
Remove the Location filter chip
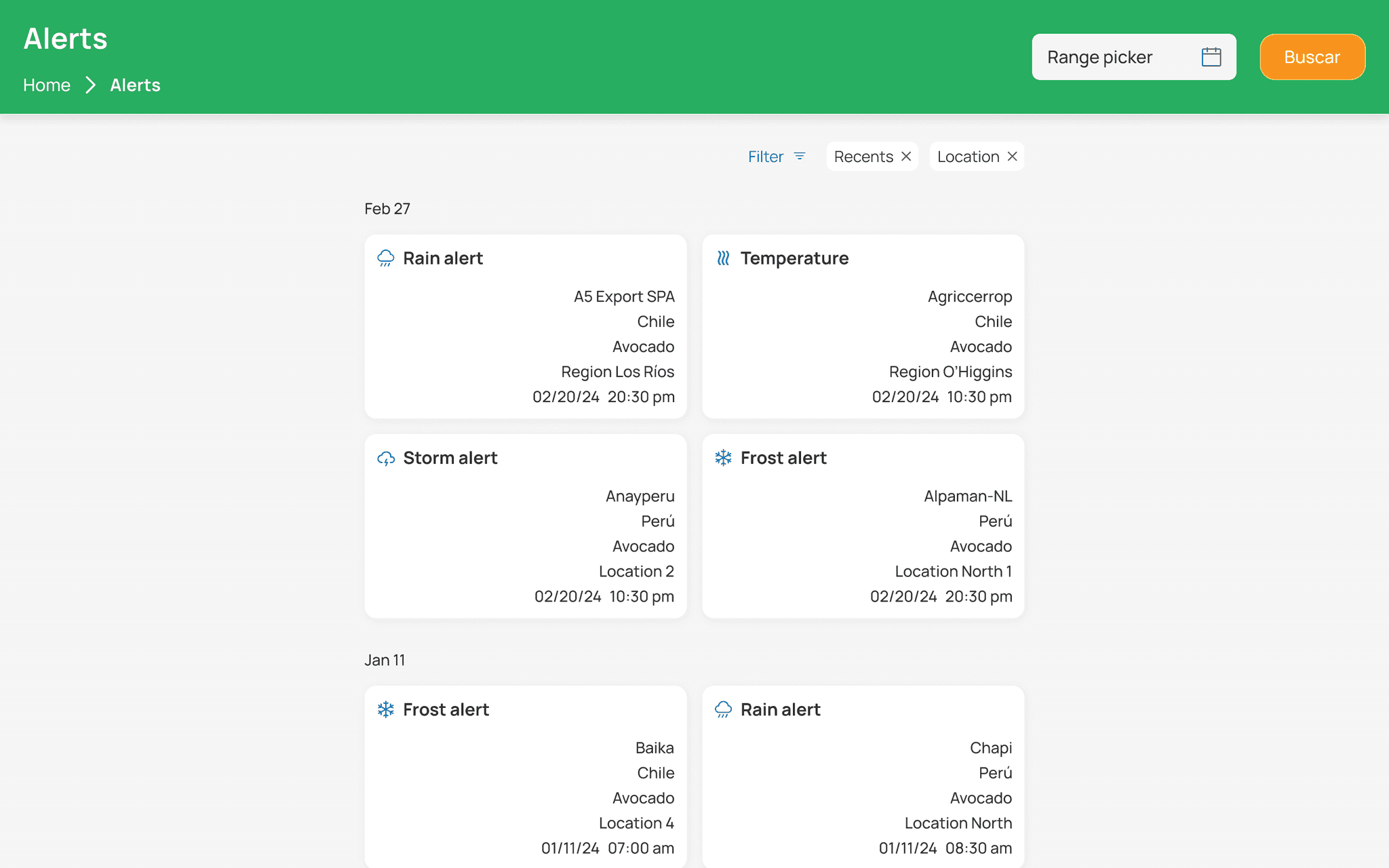click(x=1012, y=157)
